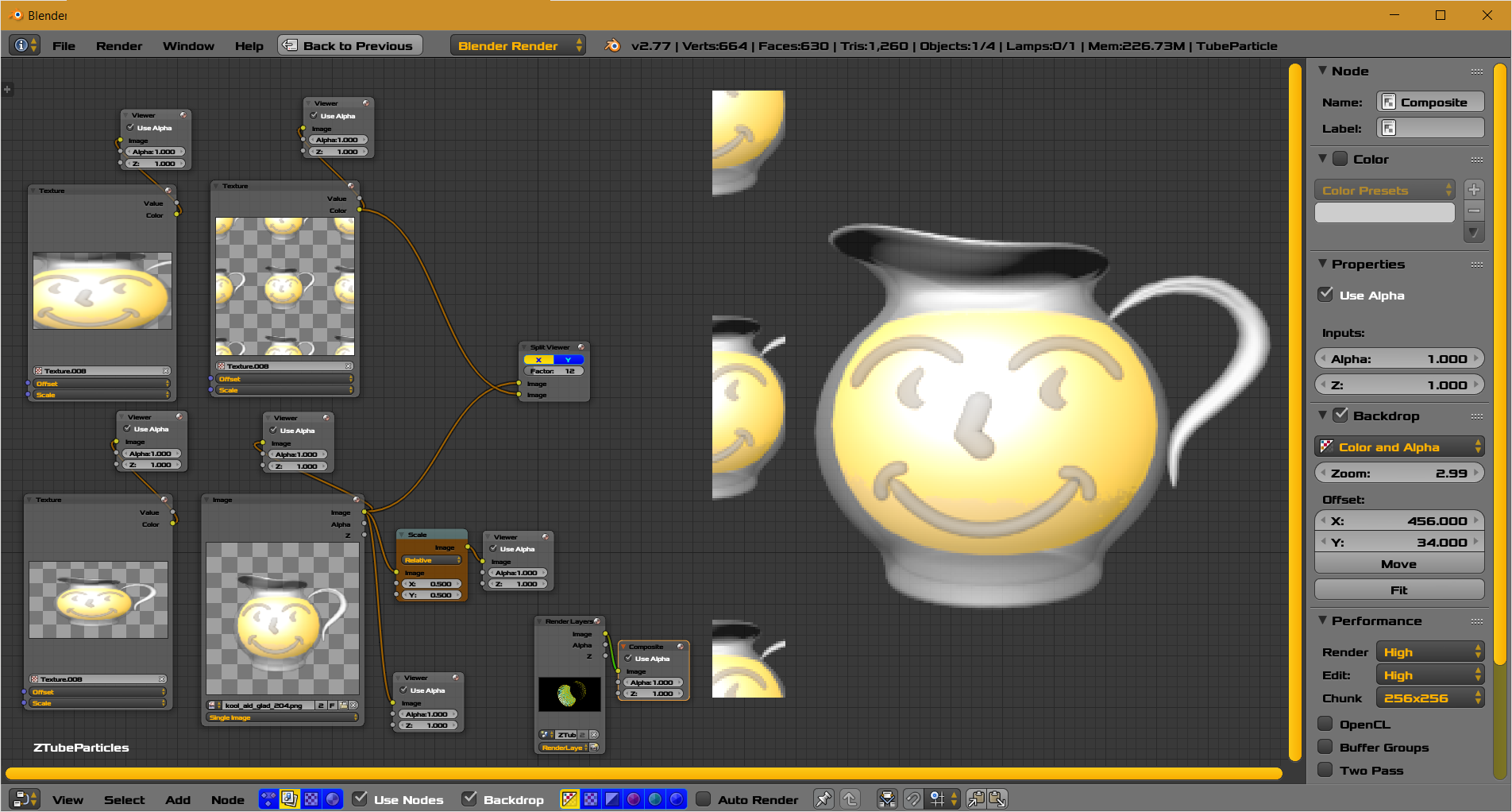Image resolution: width=1512 pixels, height=812 pixels.
Task: Select the first node tree type icon
Action: tap(269, 799)
